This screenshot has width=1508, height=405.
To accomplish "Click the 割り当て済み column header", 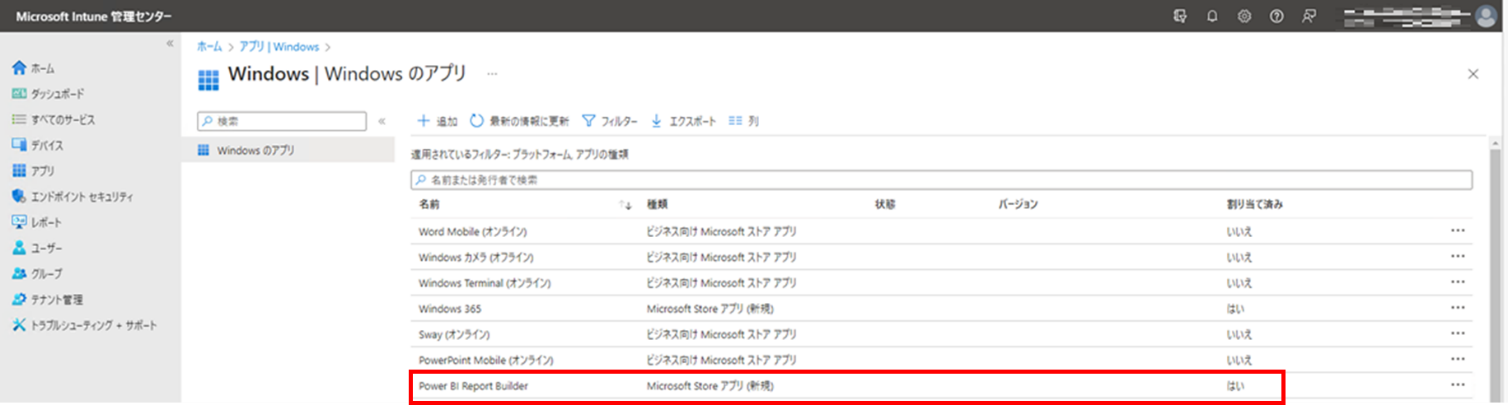I will pos(1255,204).
